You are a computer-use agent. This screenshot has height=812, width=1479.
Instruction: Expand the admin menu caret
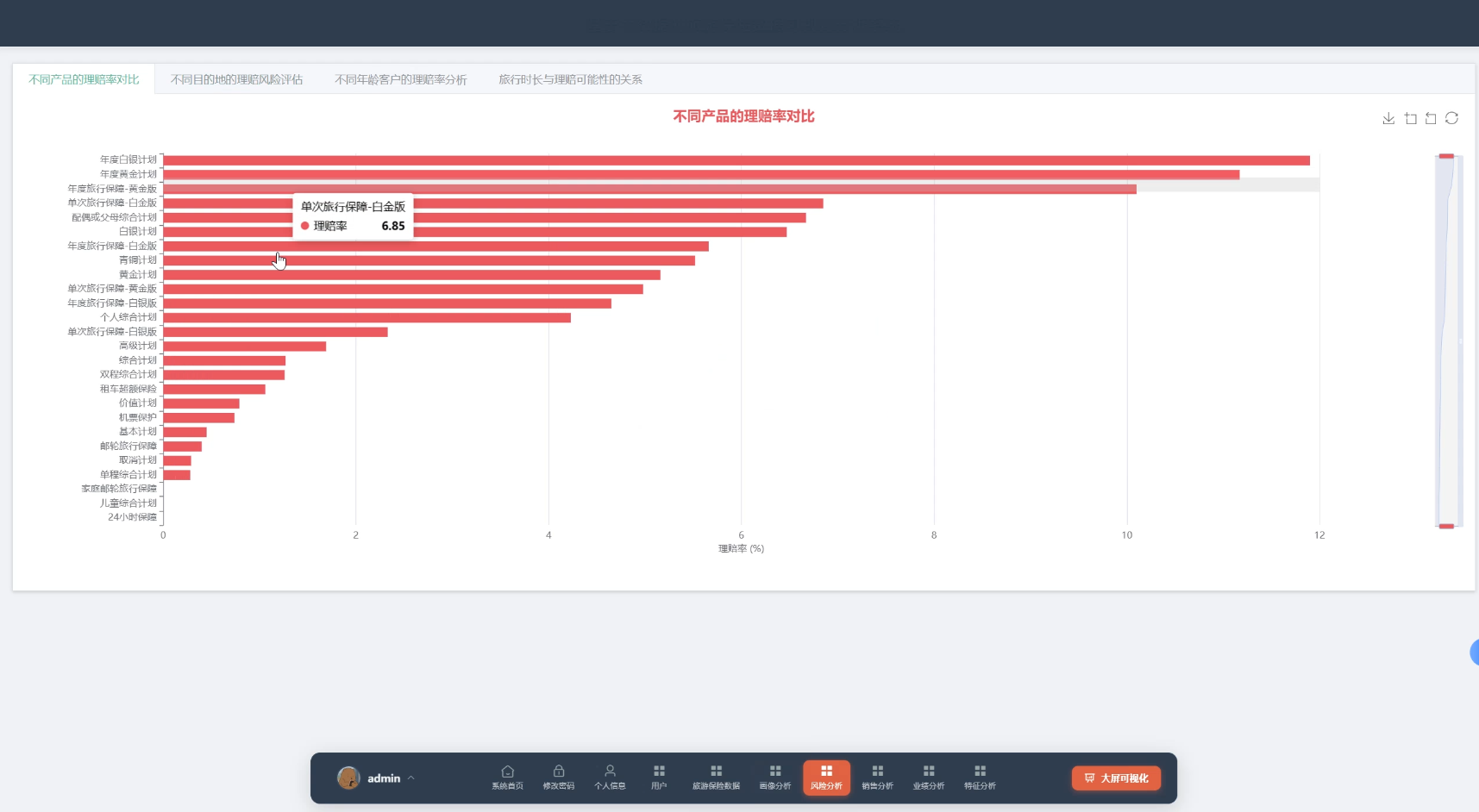(x=411, y=778)
